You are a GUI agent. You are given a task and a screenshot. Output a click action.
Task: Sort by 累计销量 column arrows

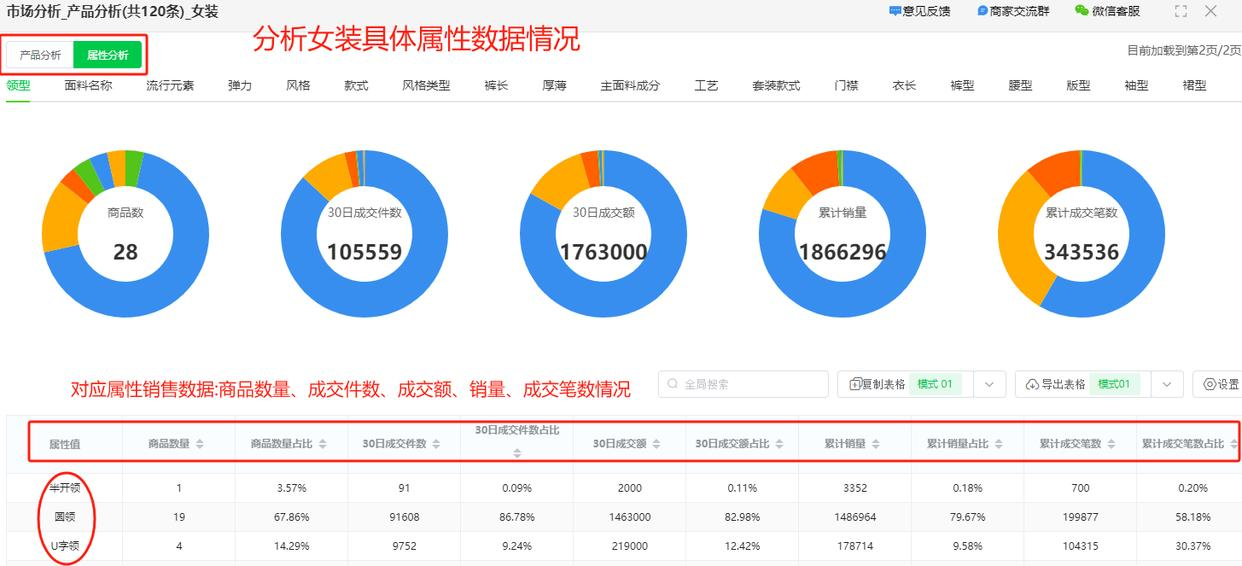coord(876,444)
